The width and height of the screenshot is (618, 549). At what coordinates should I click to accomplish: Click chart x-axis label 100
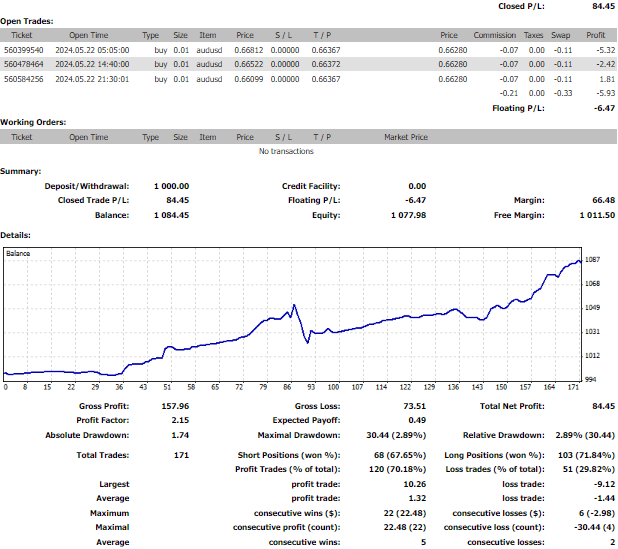click(x=333, y=387)
